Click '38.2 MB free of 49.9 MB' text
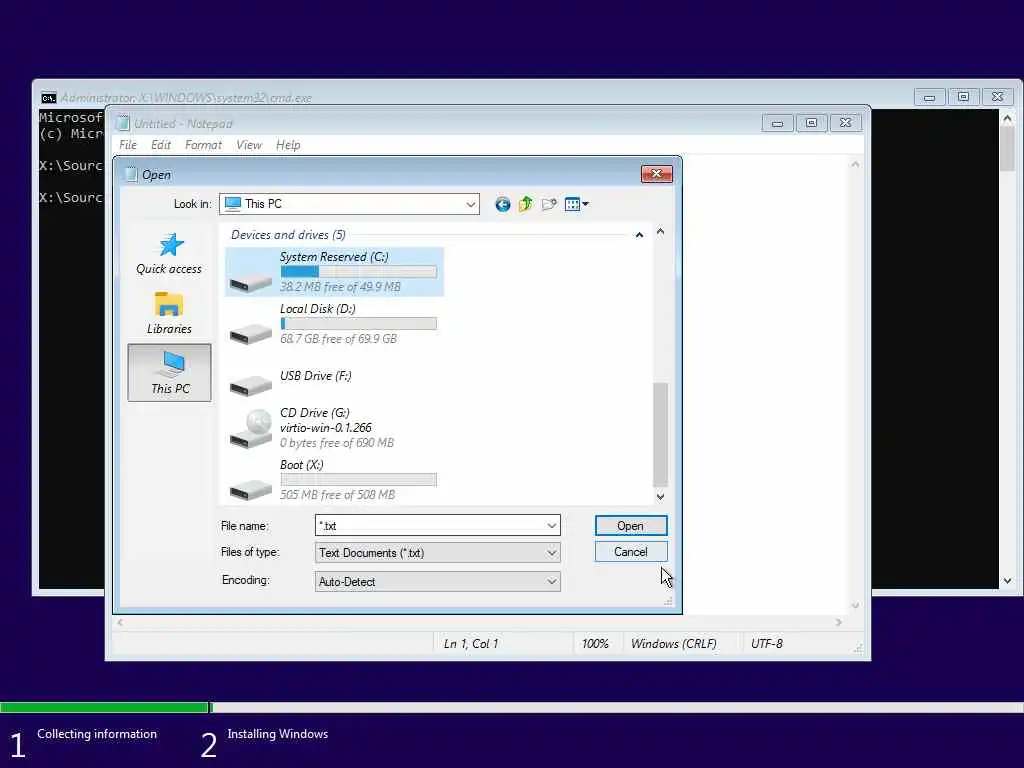The image size is (1024, 768). pos(340,287)
